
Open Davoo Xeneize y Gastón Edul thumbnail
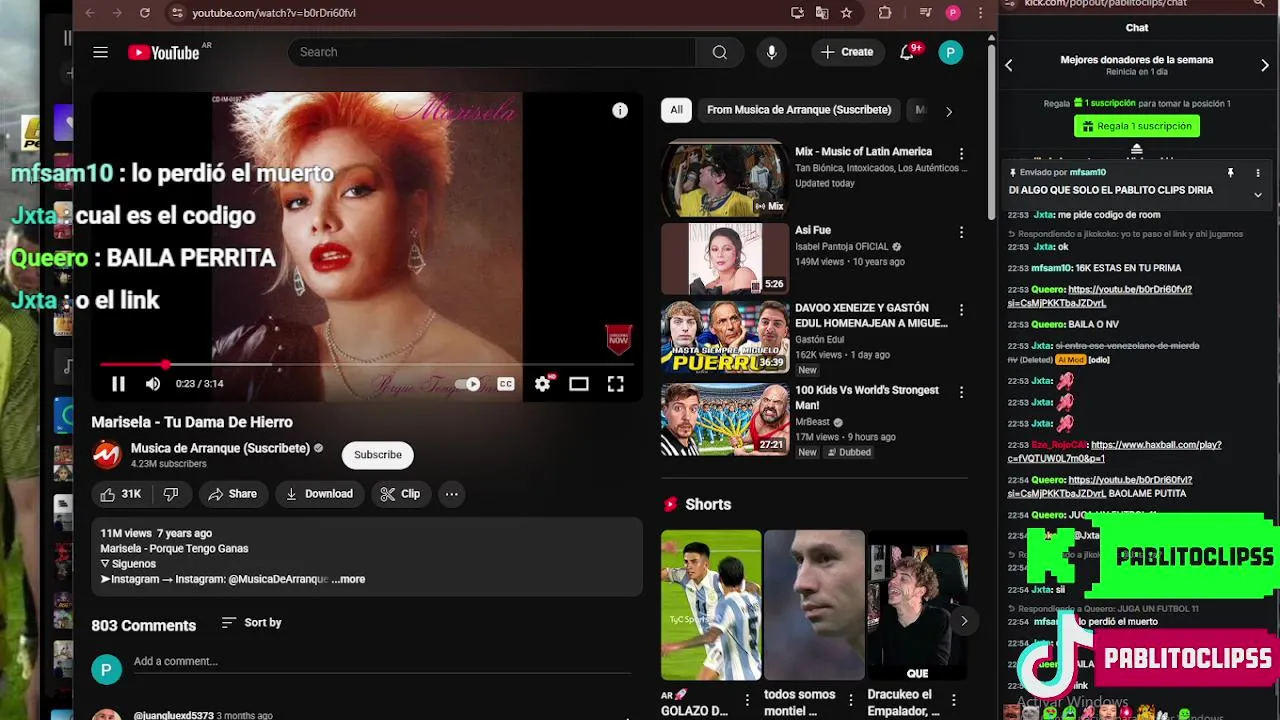coord(724,337)
